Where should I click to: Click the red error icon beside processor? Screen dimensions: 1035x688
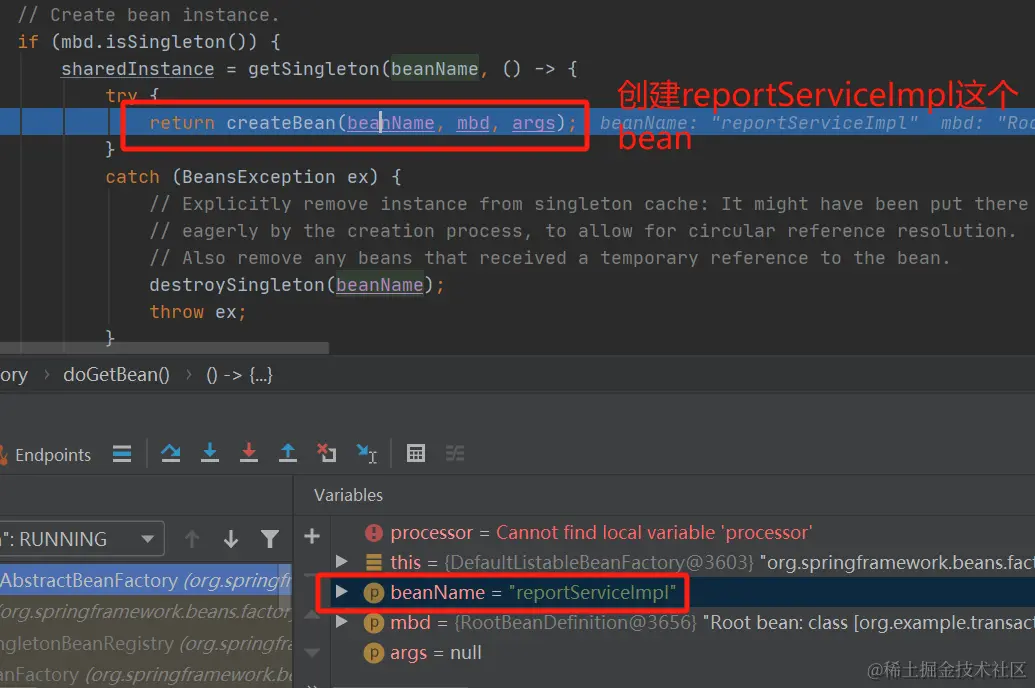point(374,532)
